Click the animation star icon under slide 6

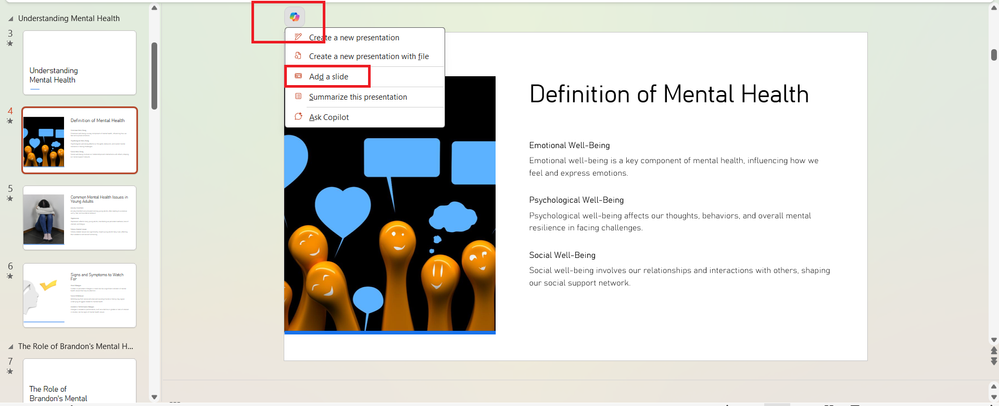click(10, 276)
